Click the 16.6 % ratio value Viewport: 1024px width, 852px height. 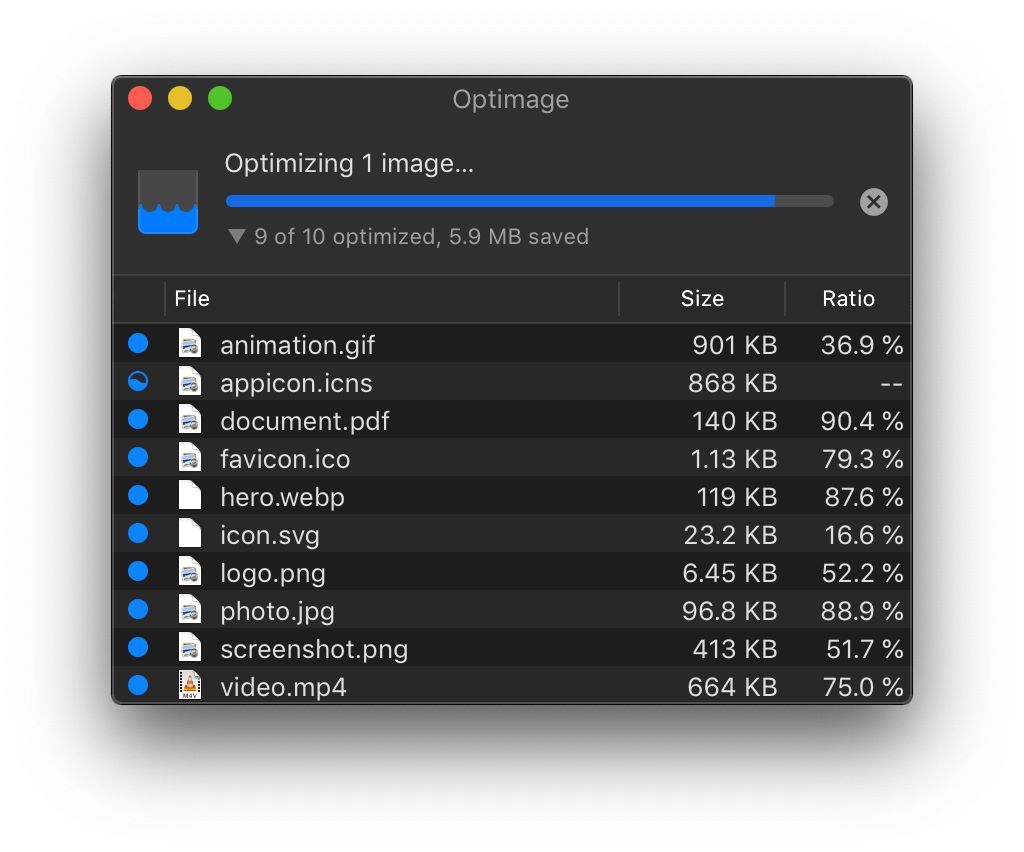pos(864,535)
